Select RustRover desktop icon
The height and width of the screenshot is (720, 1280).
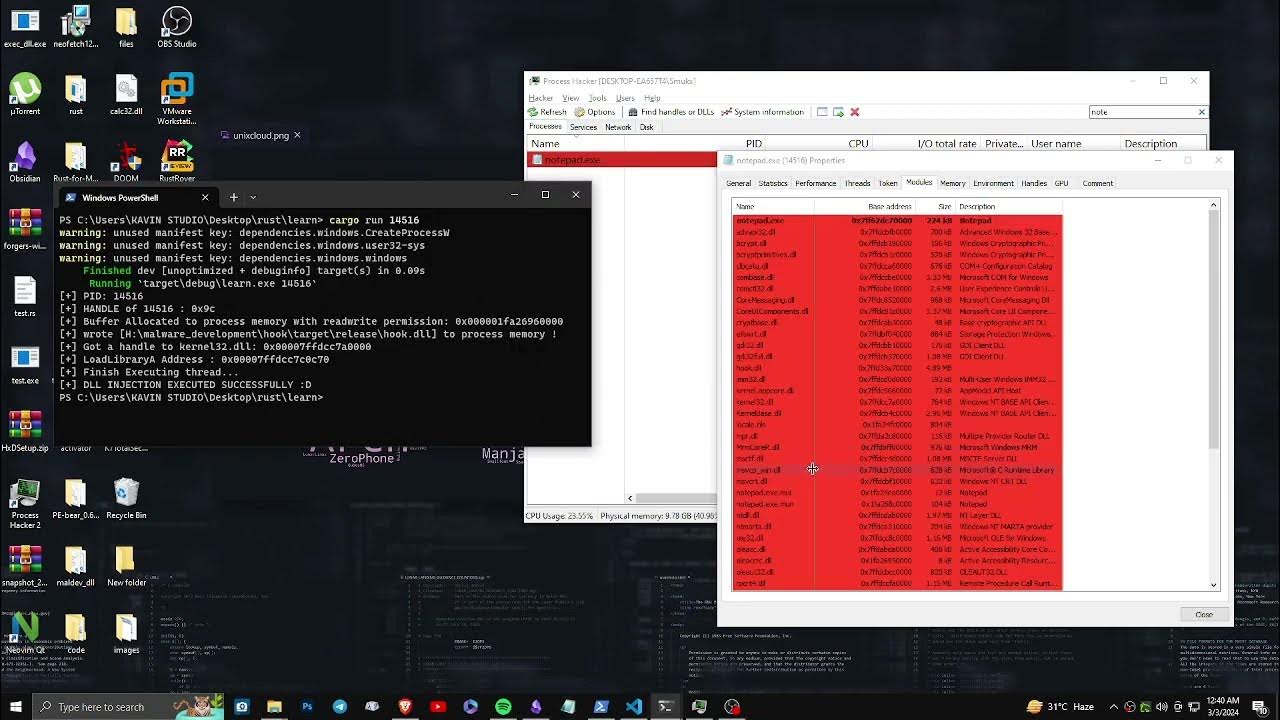(177, 160)
